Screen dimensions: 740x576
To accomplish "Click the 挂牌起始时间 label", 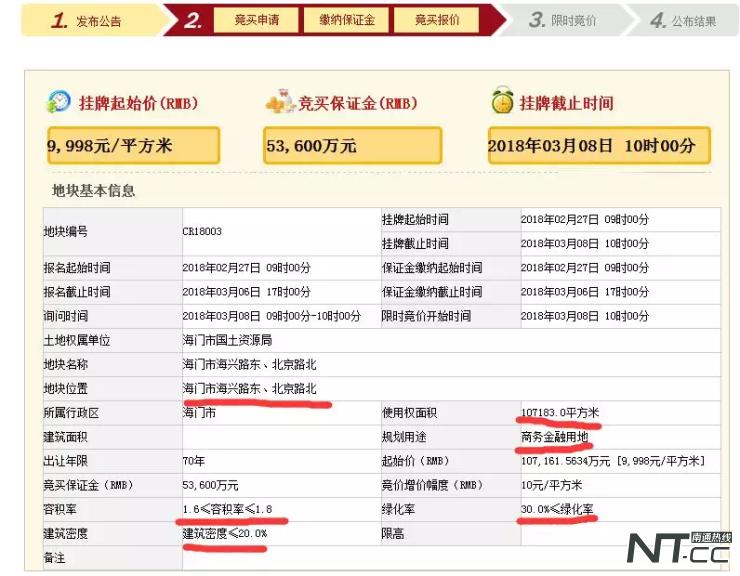I will point(415,220).
